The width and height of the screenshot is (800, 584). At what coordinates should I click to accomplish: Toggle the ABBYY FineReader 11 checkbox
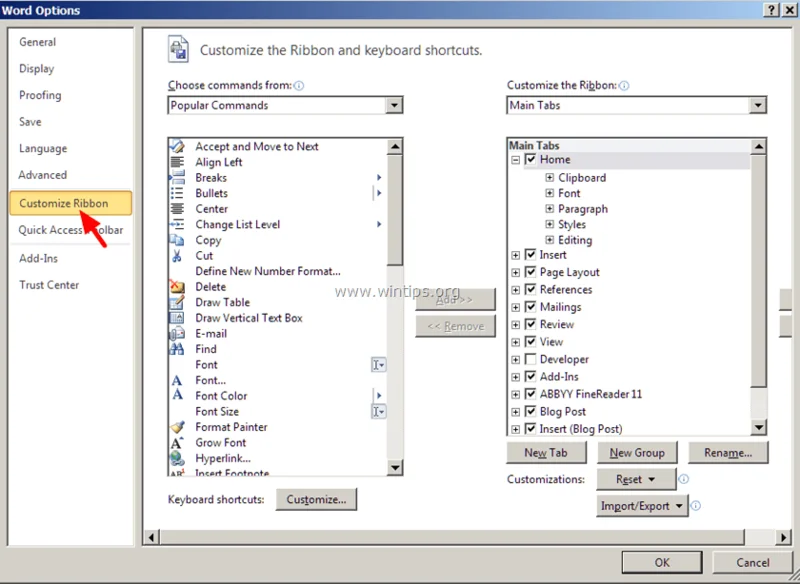tap(530, 394)
